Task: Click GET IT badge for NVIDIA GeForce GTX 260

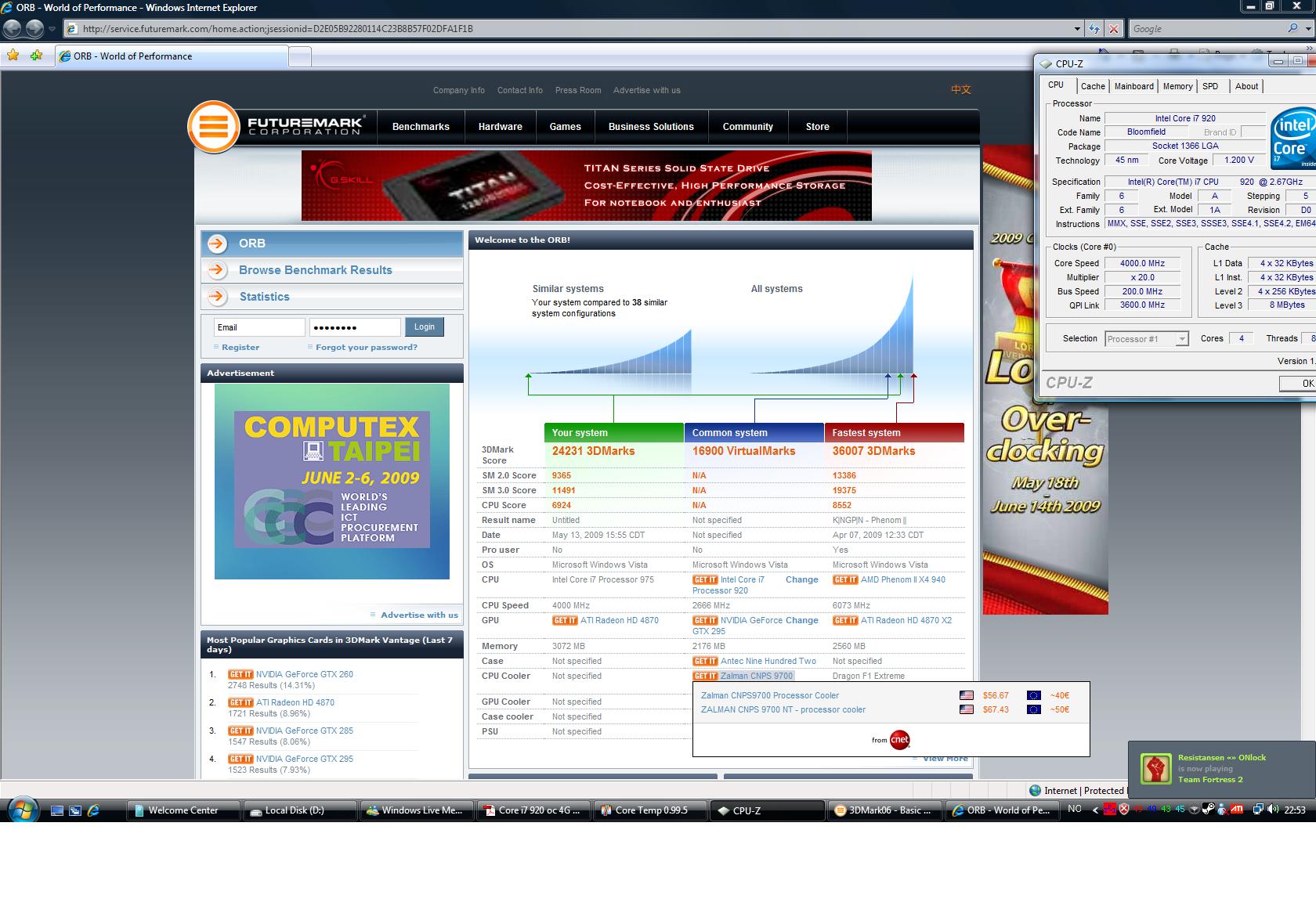Action: pos(240,675)
